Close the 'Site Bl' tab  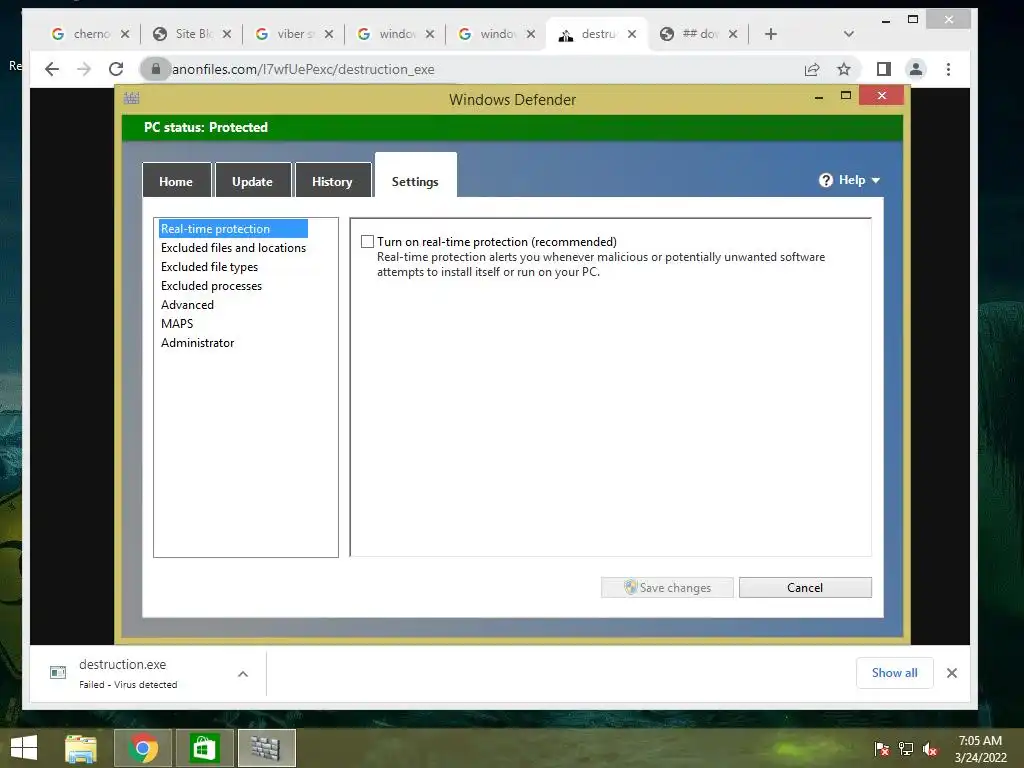(227, 34)
